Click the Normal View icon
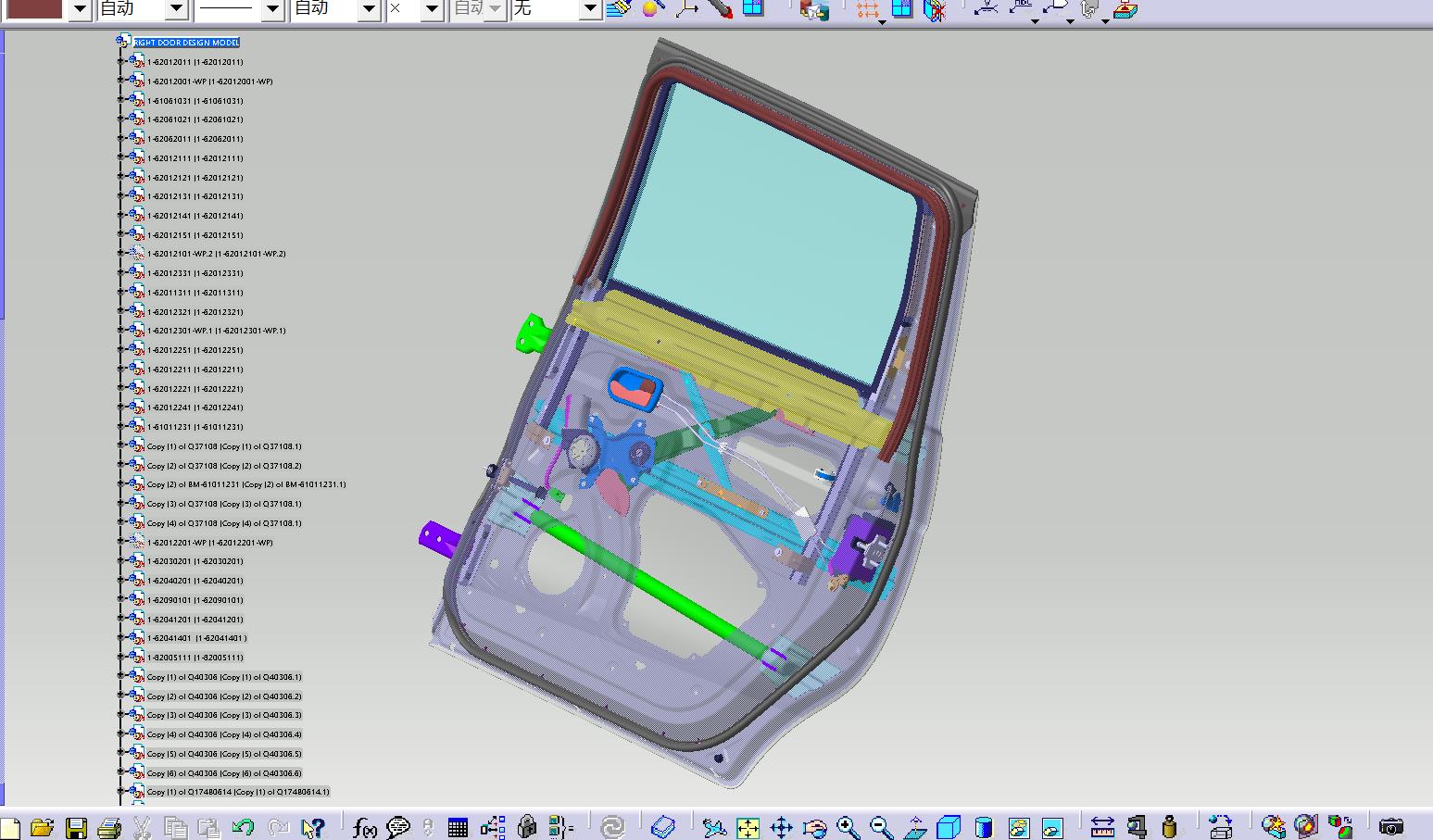This screenshot has height=840, width=1433. [915, 826]
